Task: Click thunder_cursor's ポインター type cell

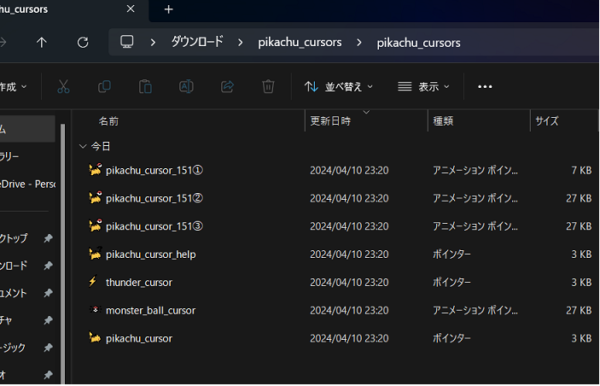Action: coord(452,282)
